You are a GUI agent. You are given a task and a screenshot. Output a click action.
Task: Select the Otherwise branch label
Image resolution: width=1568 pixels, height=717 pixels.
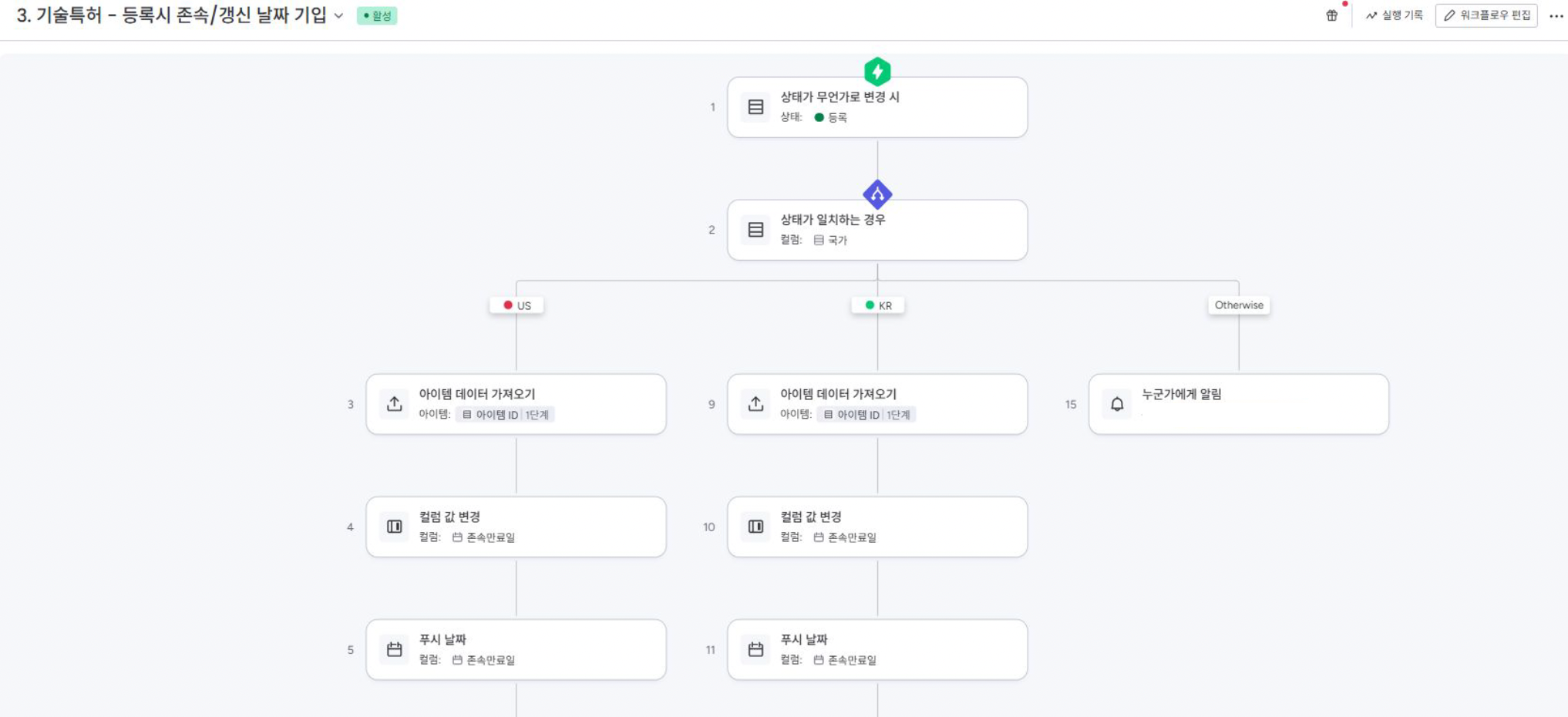pos(1239,305)
